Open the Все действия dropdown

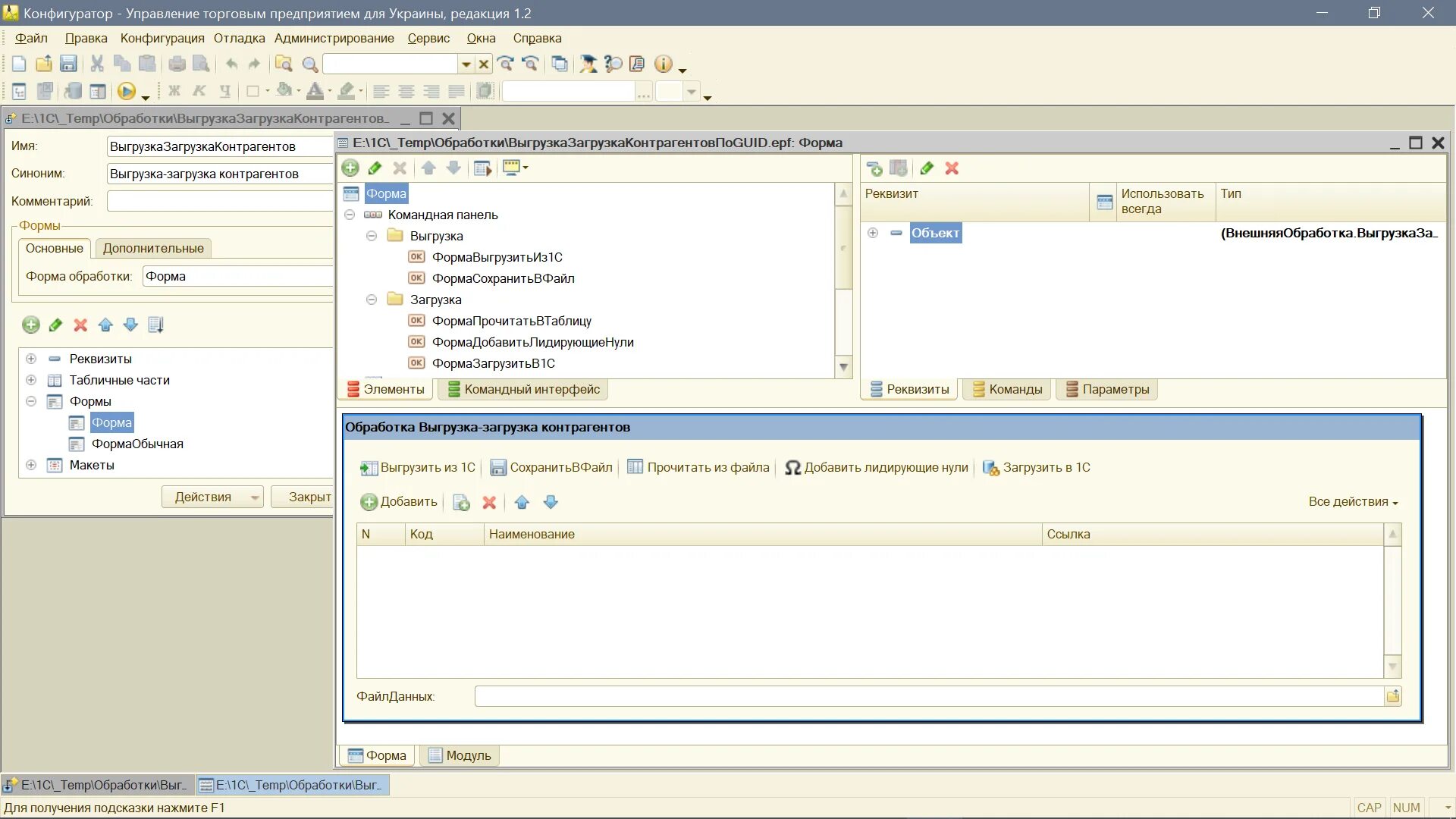click(x=1353, y=502)
